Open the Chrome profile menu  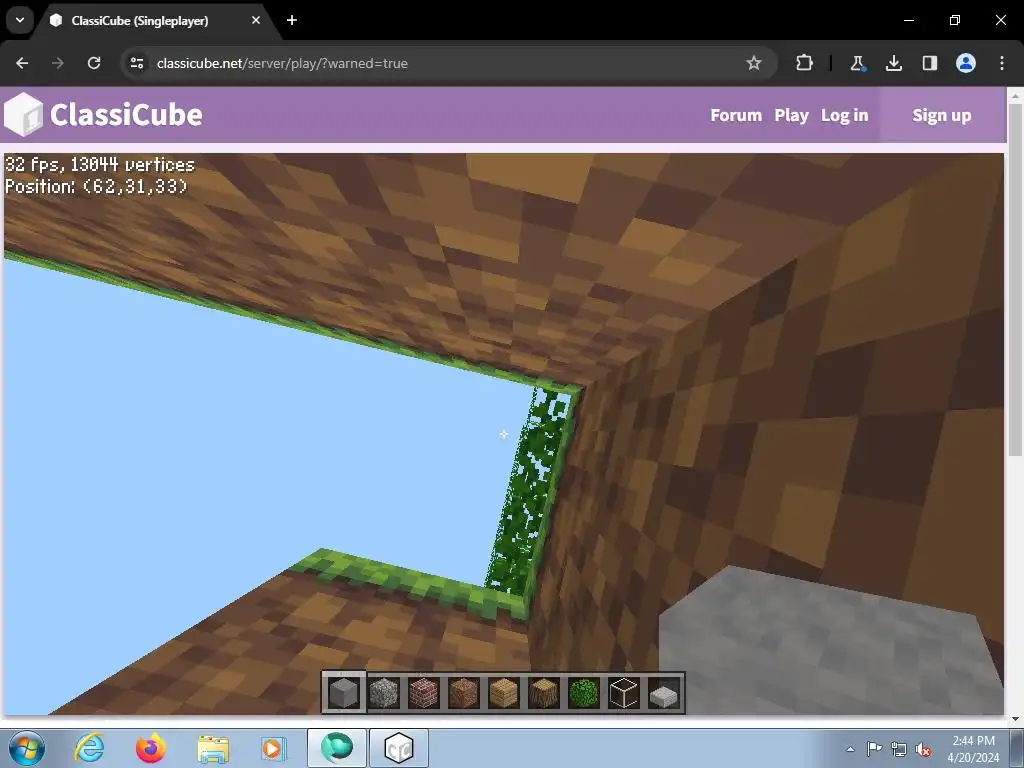coord(966,63)
